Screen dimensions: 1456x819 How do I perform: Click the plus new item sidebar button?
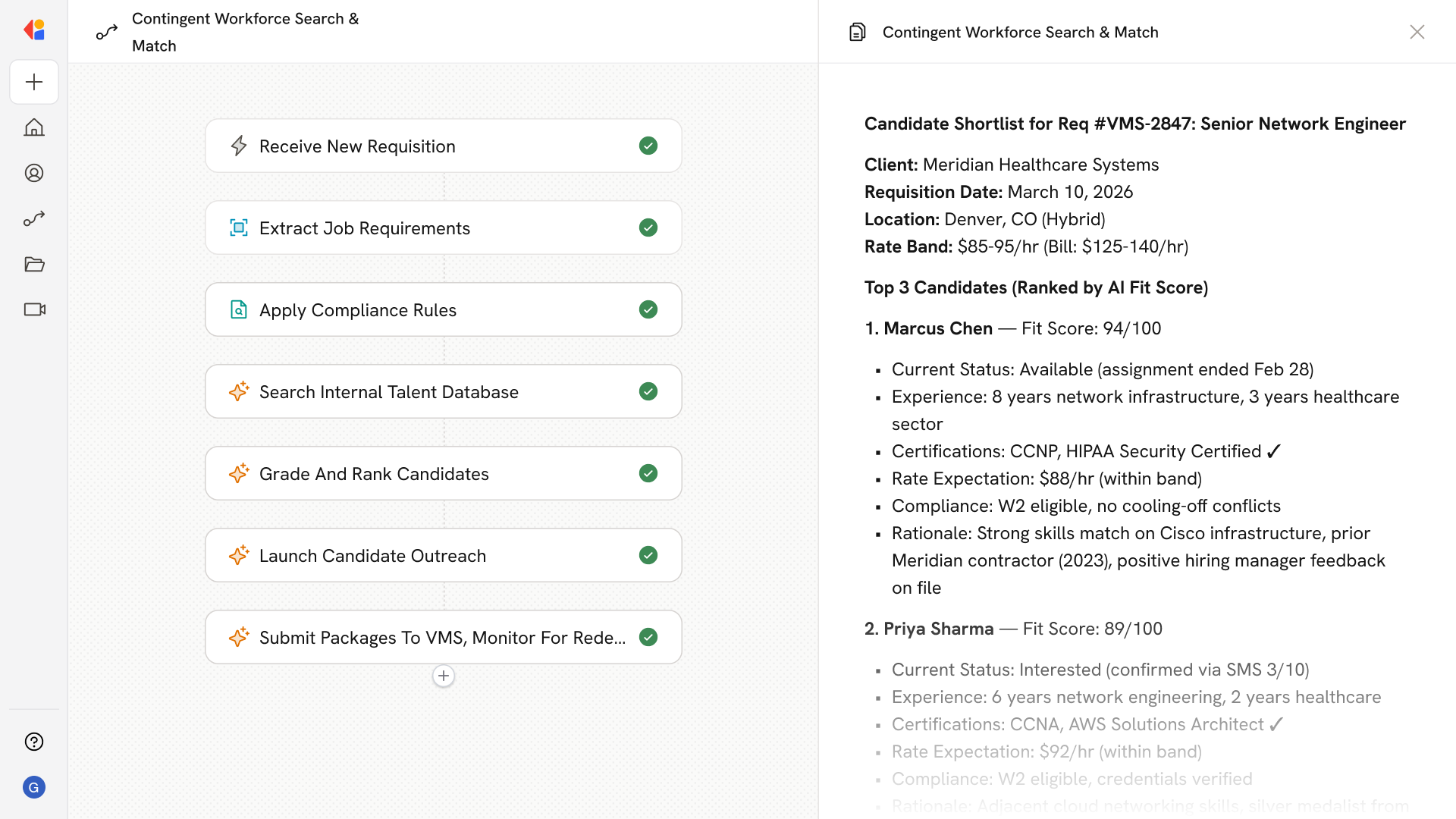(34, 82)
